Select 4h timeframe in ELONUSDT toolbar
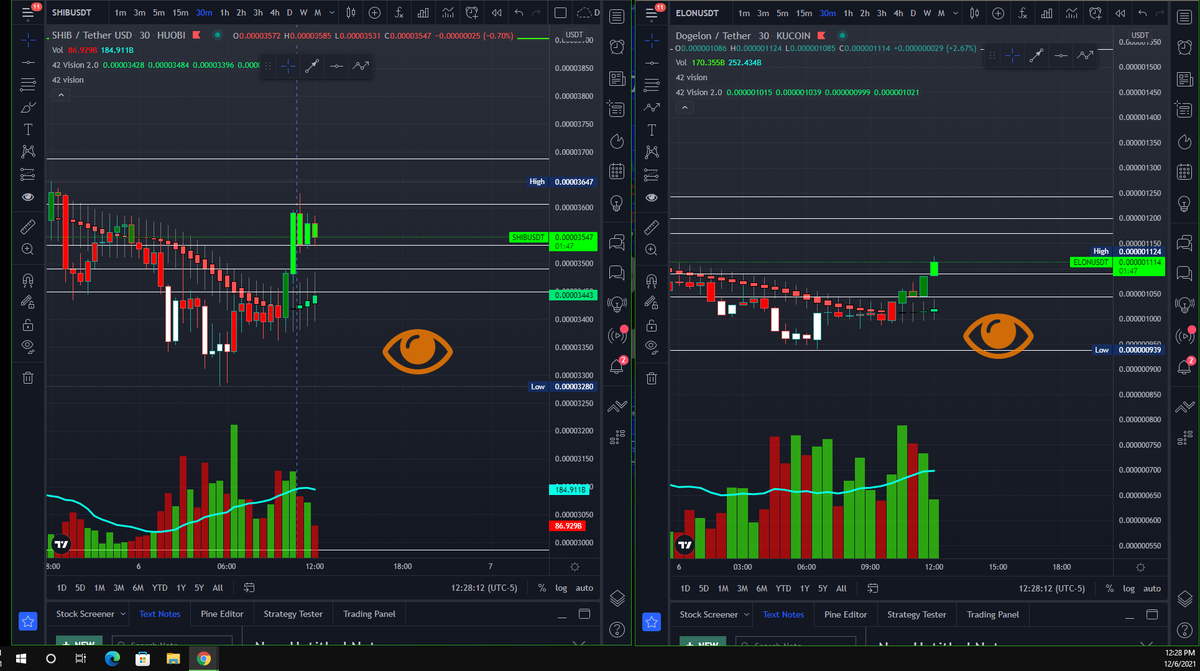This screenshot has height=671, width=1200. coord(899,13)
